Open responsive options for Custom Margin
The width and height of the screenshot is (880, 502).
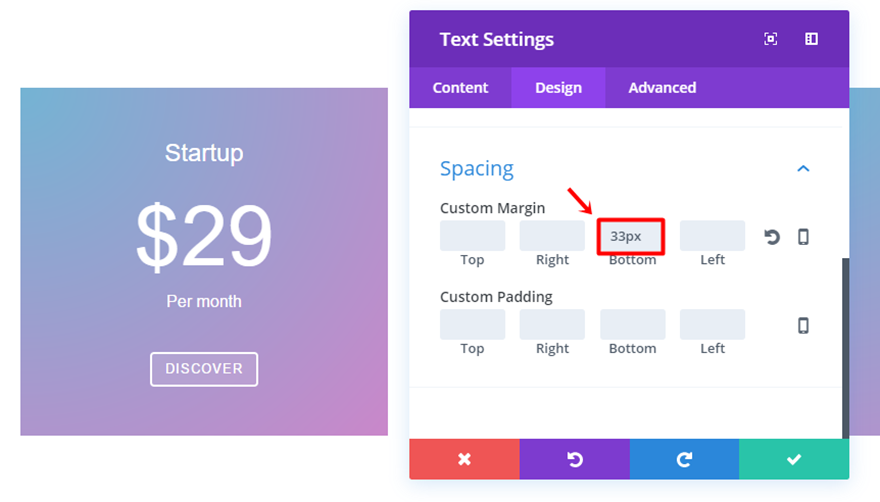click(803, 237)
